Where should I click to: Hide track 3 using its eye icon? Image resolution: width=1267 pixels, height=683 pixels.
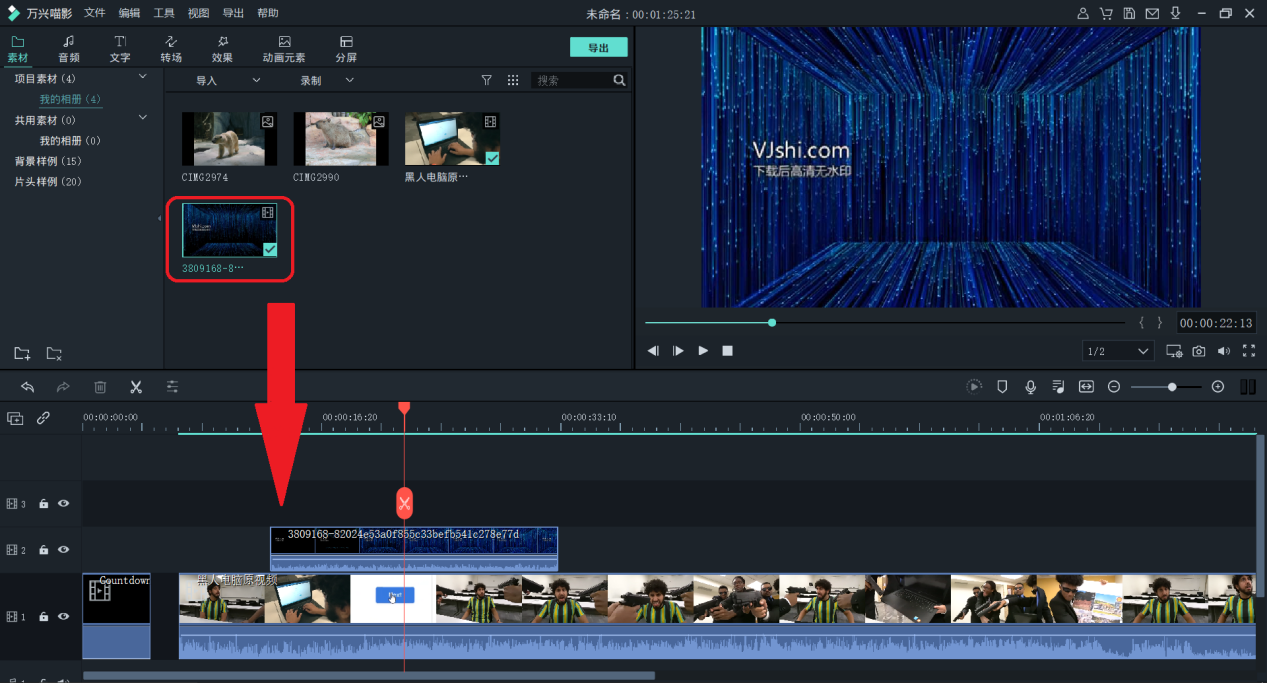(64, 504)
